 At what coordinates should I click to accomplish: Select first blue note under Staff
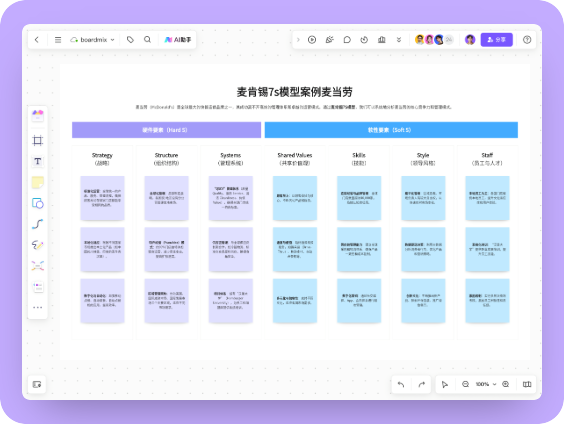pyautogui.click(x=487, y=198)
